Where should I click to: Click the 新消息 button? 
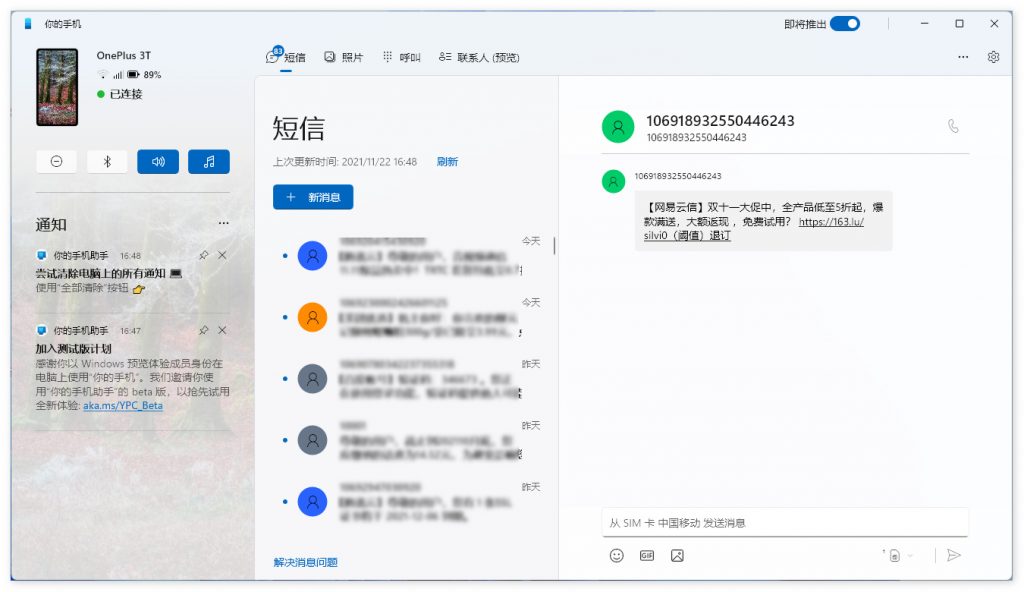(313, 197)
